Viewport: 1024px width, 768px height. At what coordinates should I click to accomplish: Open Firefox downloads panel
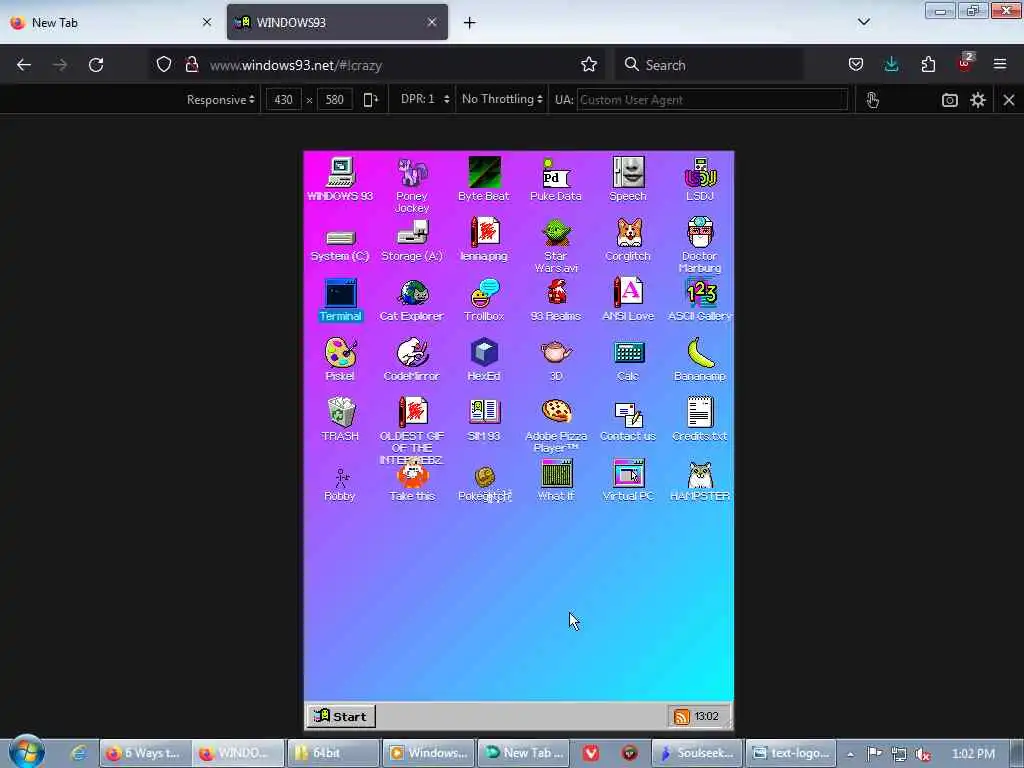coord(891,65)
